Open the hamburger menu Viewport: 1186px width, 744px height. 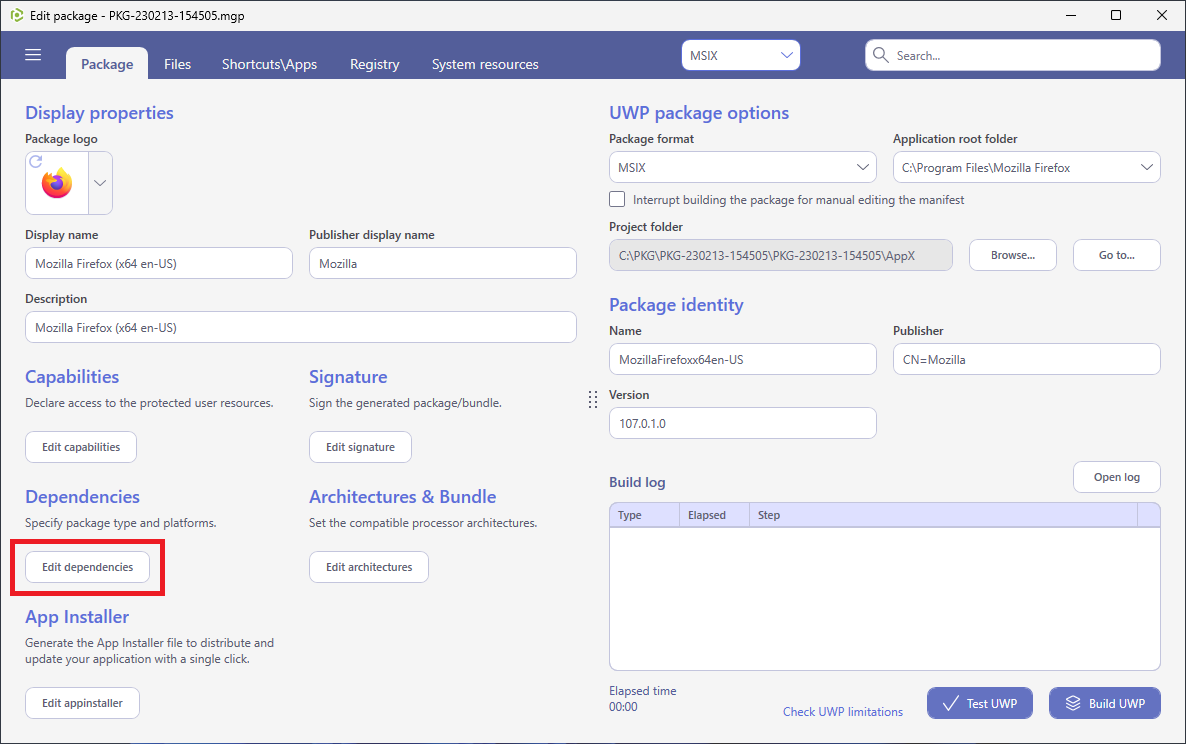pyautogui.click(x=33, y=55)
